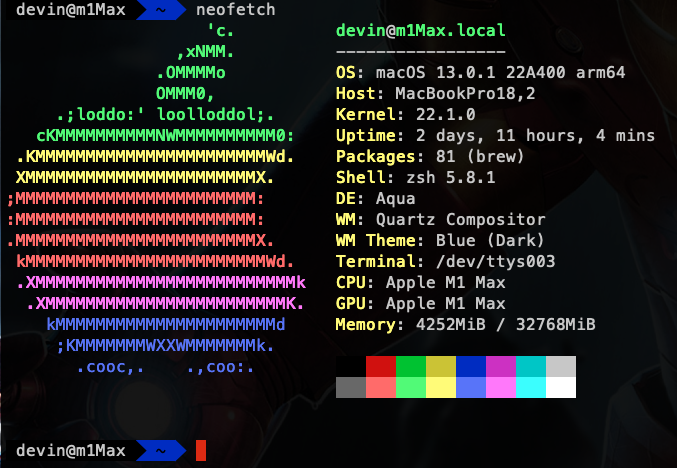
Task: Click the bright pink color block
Action: (x=501, y=387)
